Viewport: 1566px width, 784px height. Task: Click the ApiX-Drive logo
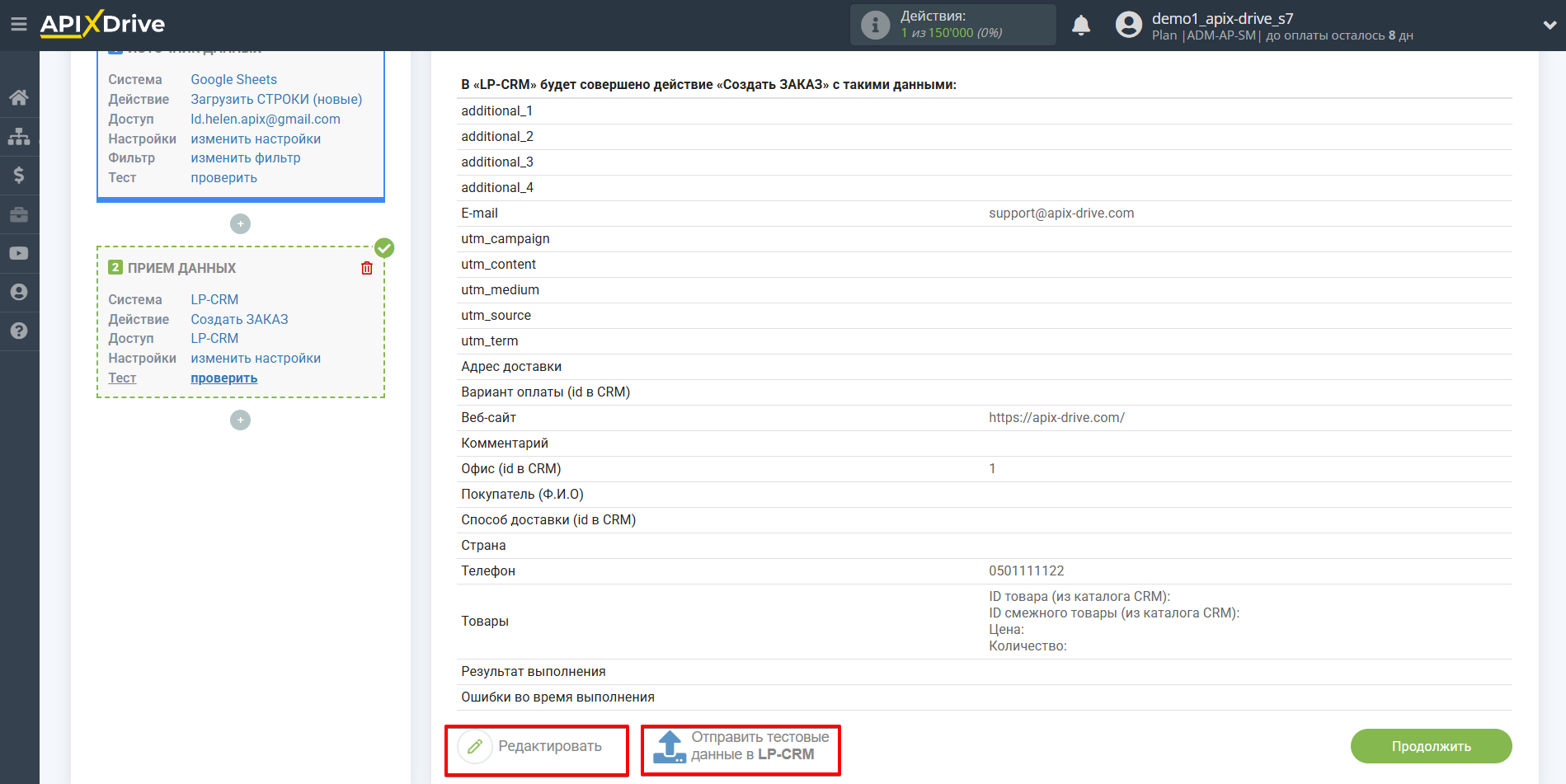pos(102,24)
